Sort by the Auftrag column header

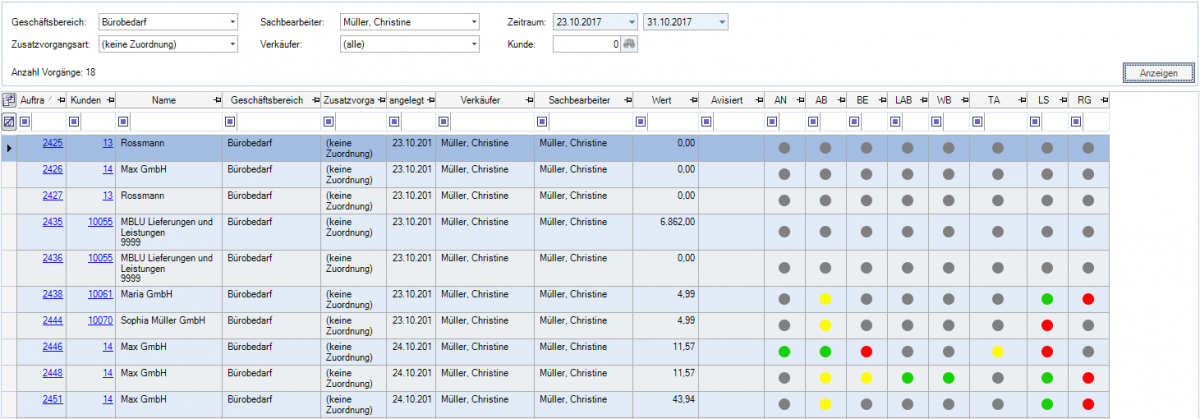coord(35,100)
